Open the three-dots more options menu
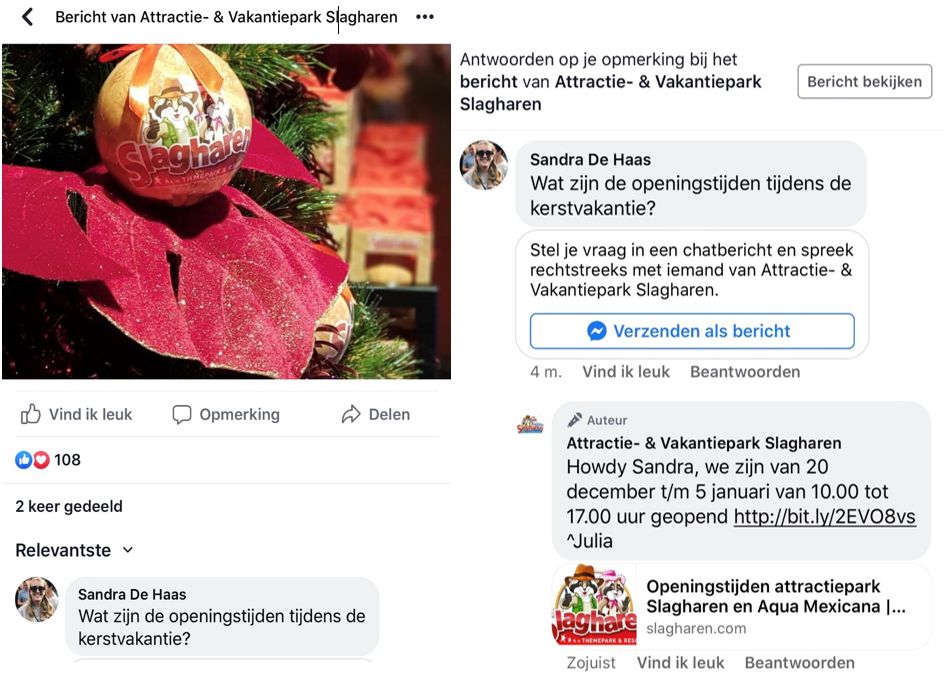This screenshot has width=944, height=689. [x=425, y=17]
